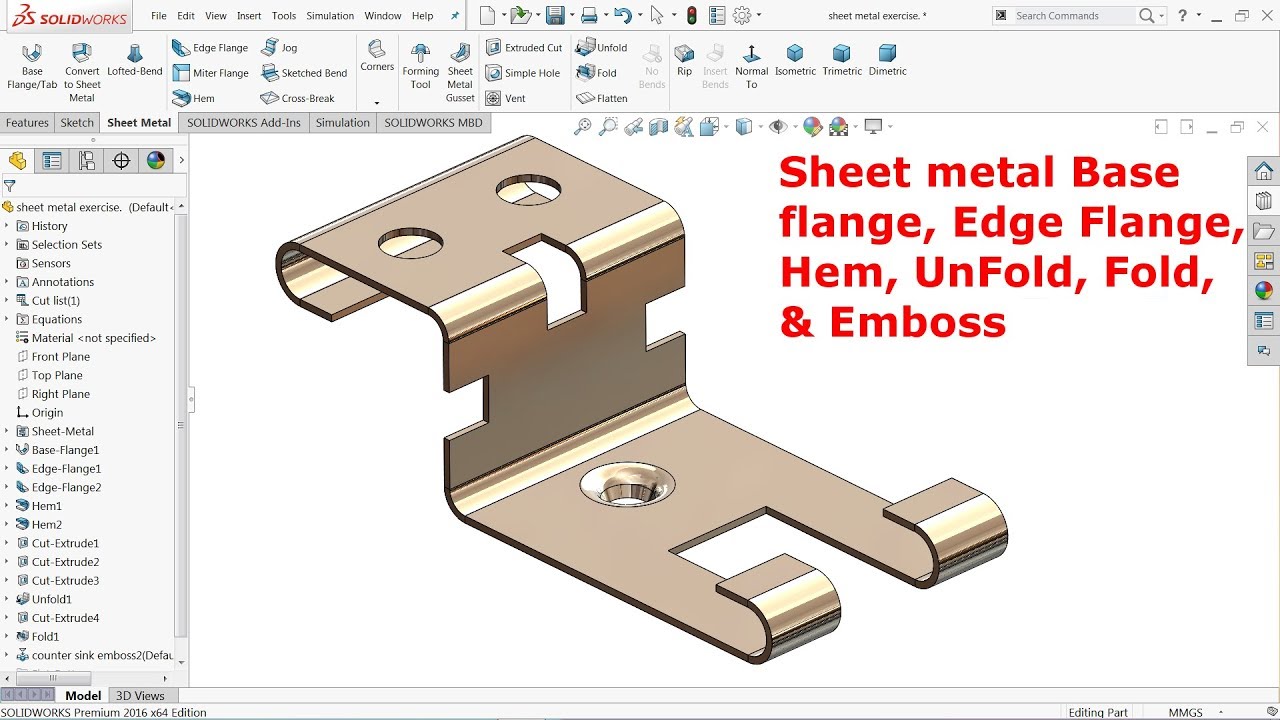Screen dimensions: 1280x720
Task: Open SOLIDWORKS Resources home pane
Action: (1264, 171)
